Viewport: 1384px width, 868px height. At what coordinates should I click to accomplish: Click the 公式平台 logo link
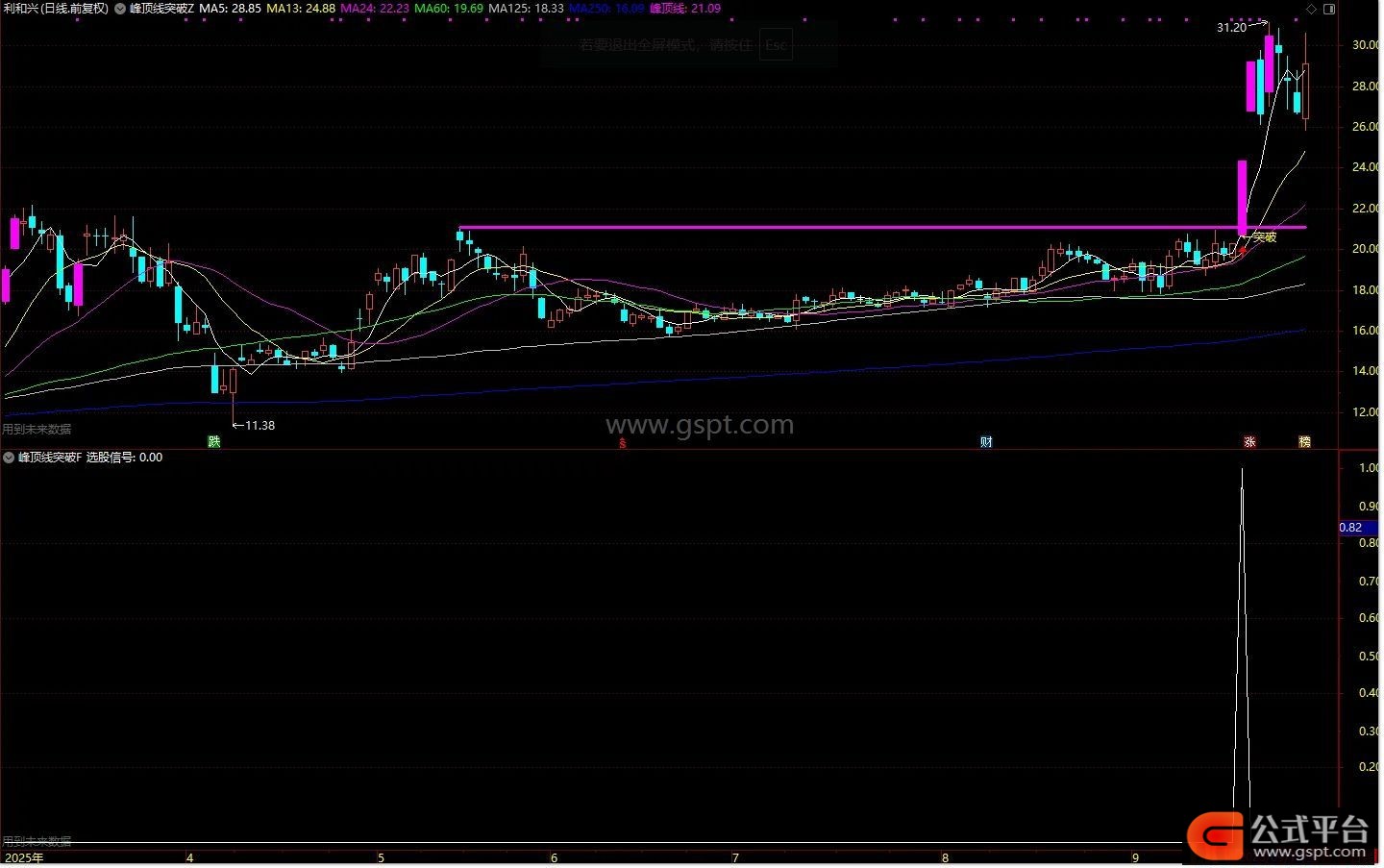[1278, 835]
